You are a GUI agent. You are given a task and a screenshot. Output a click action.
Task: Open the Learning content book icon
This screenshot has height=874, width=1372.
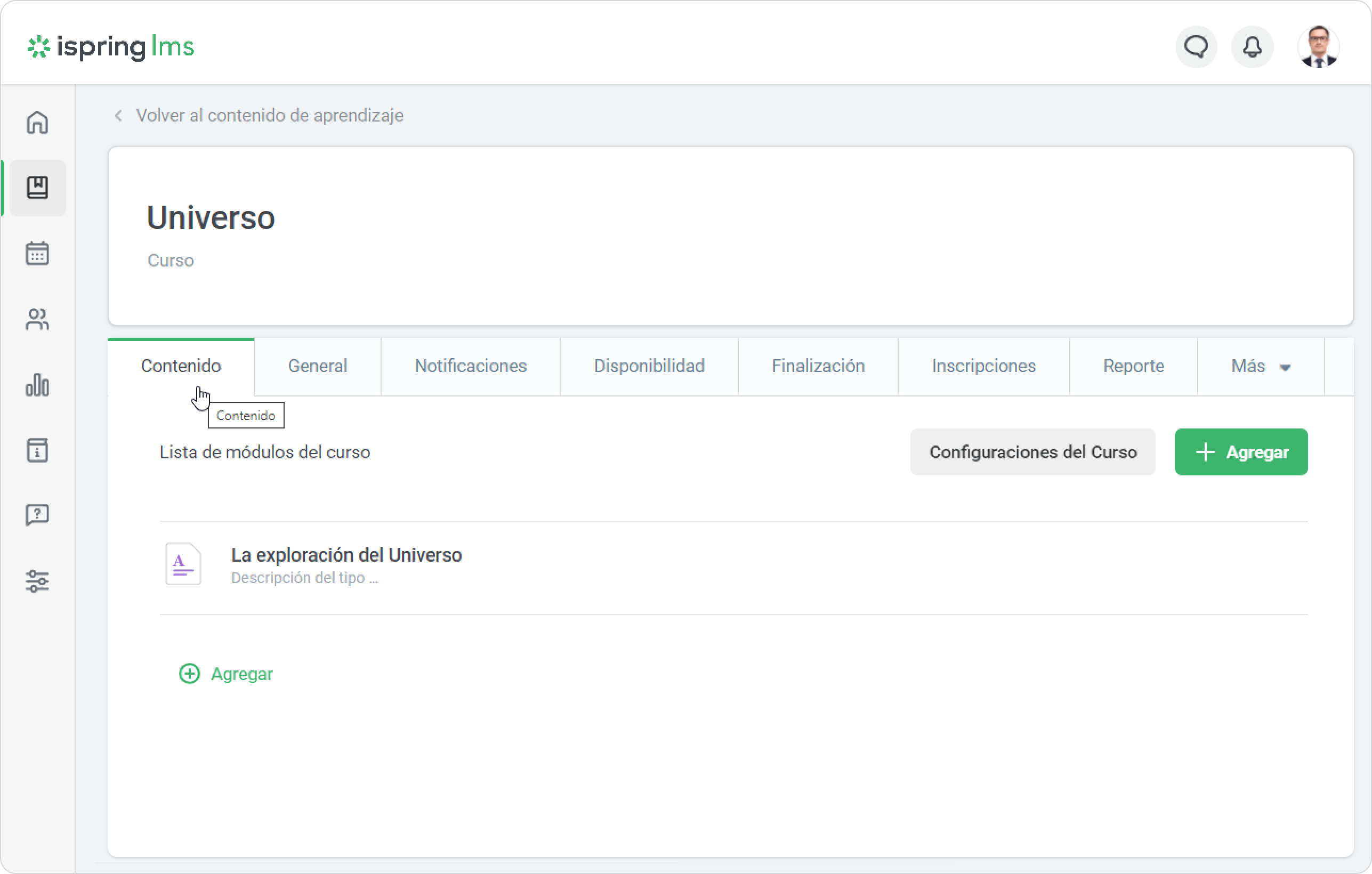[38, 188]
